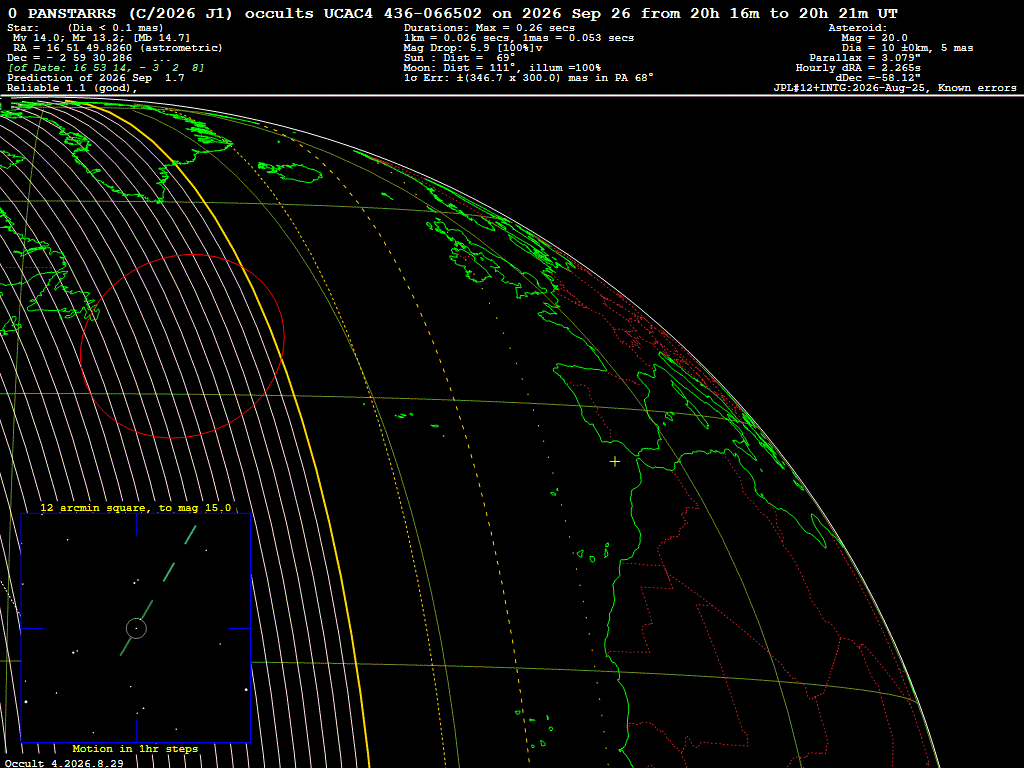Select the red circle on the occultation path
Viewport: 1024px width, 768px height.
(x=182, y=346)
